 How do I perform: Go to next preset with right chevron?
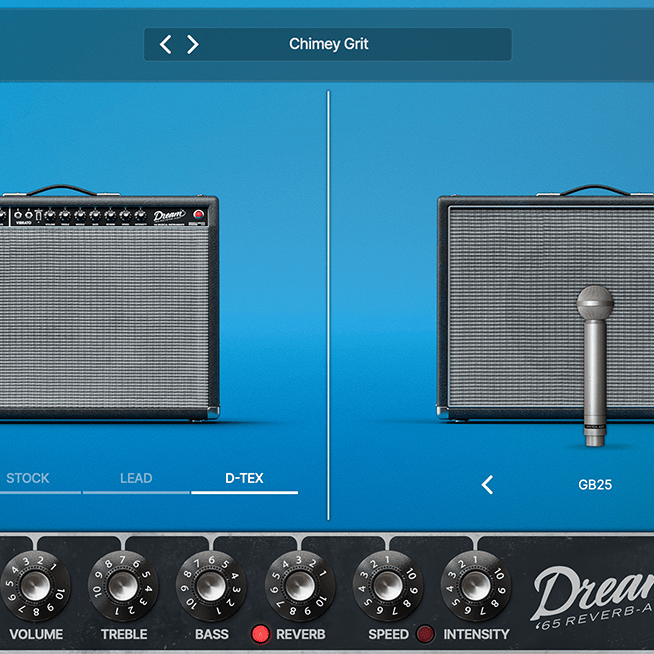192,44
